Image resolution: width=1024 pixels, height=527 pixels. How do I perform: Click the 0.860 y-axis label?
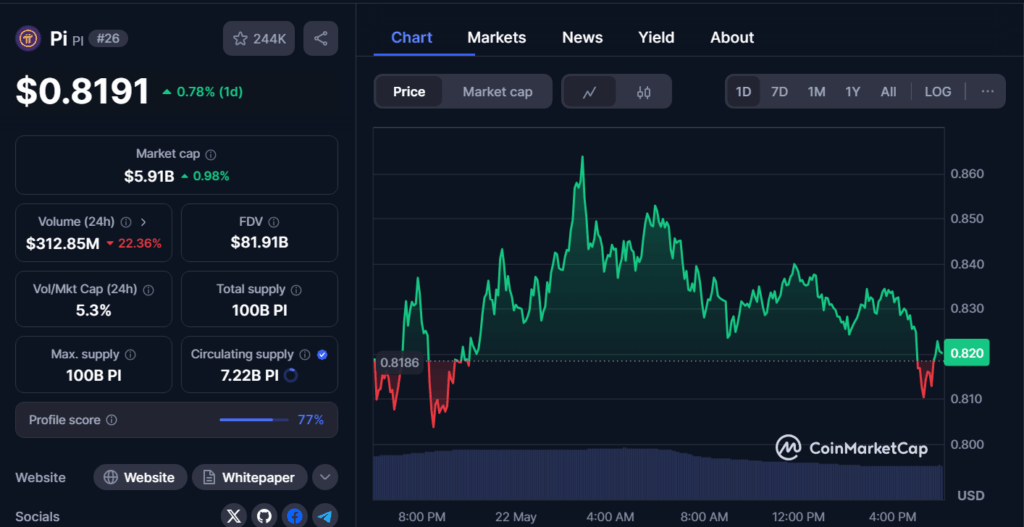click(965, 174)
